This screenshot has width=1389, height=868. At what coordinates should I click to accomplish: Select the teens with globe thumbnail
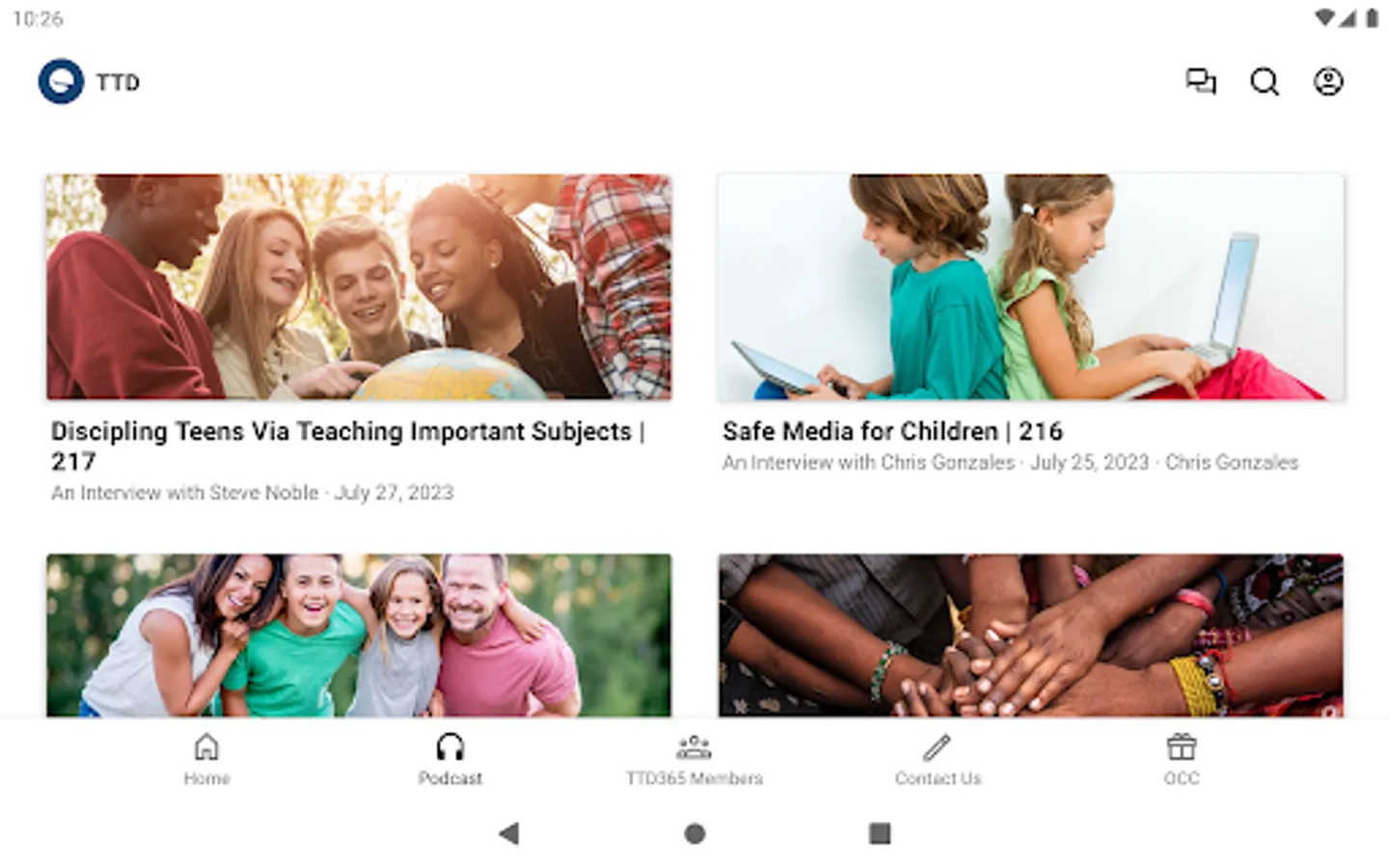pos(359,286)
